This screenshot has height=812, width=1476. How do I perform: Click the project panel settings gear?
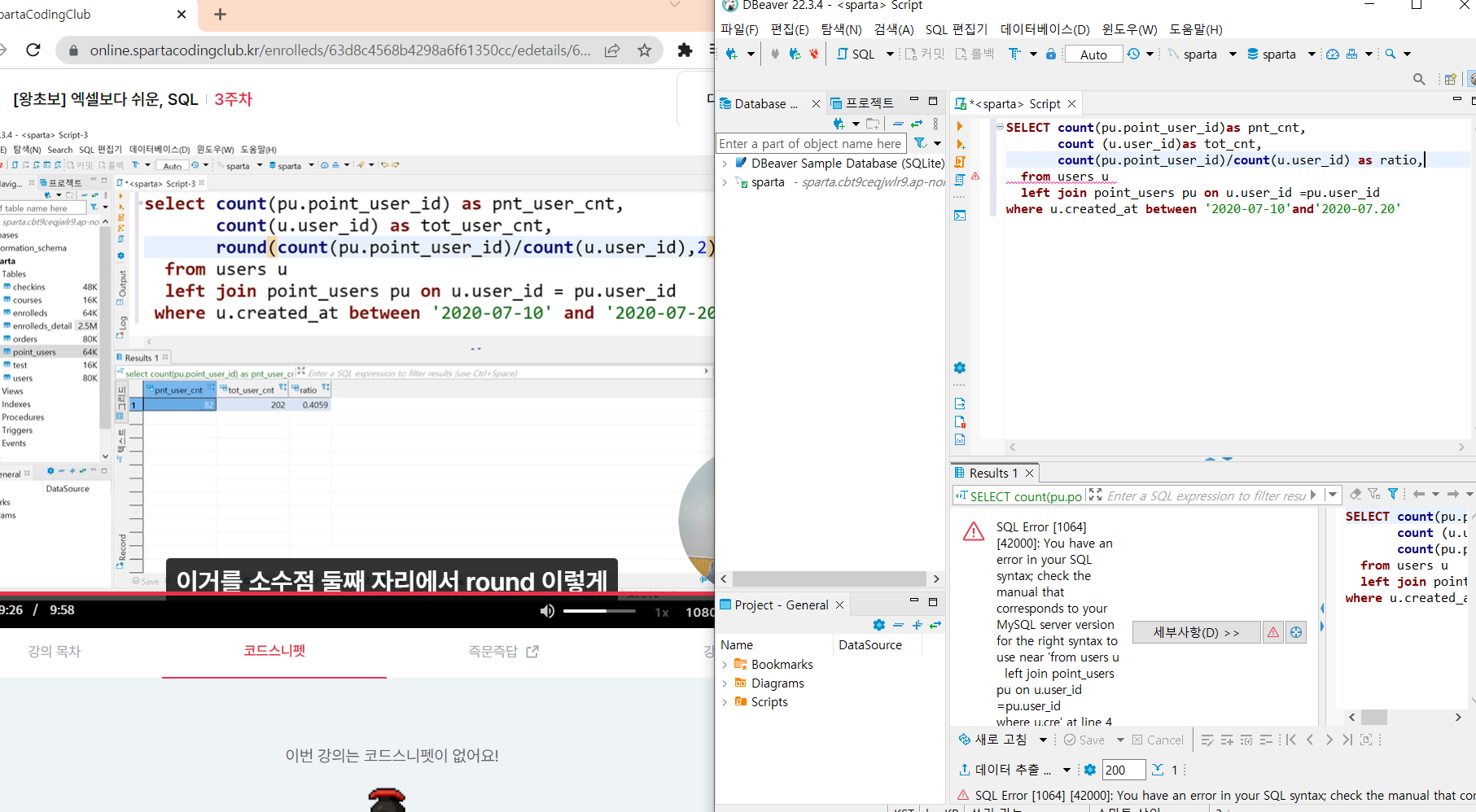(879, 625)
